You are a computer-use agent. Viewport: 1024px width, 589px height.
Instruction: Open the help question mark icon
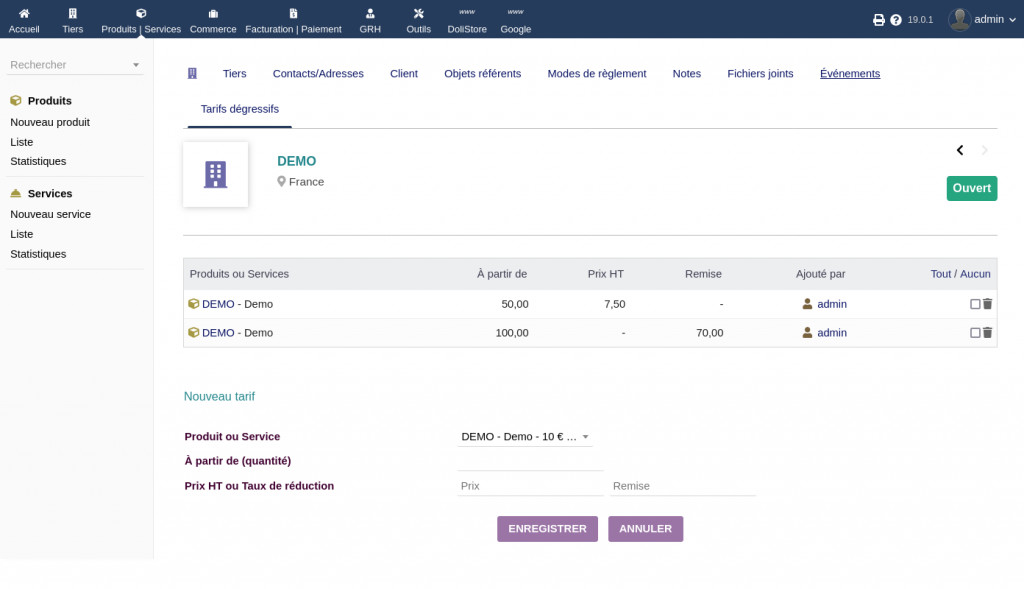click(896, 20)
